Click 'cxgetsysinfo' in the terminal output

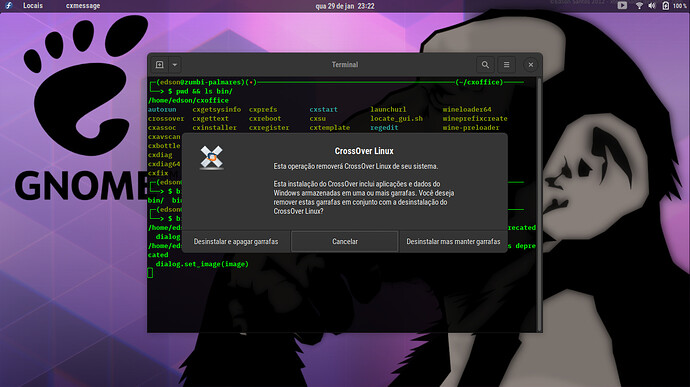217,109
